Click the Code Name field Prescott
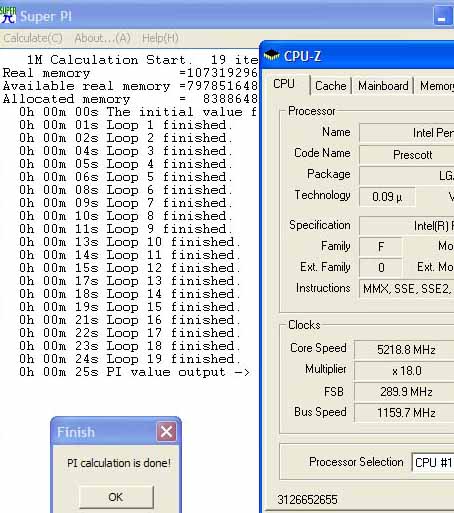 click(407, 155)
